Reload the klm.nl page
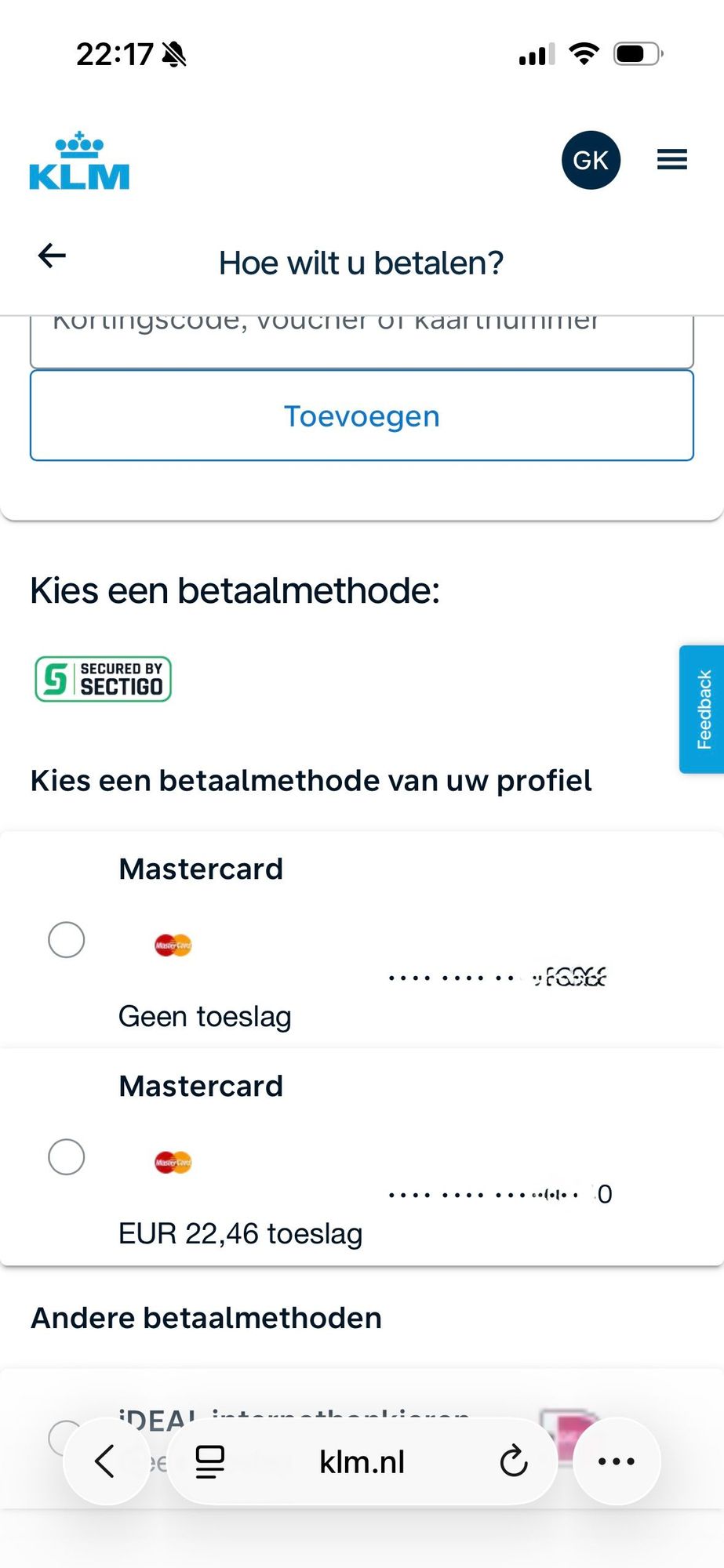 pyautogui.click(x=514, y=1461)
